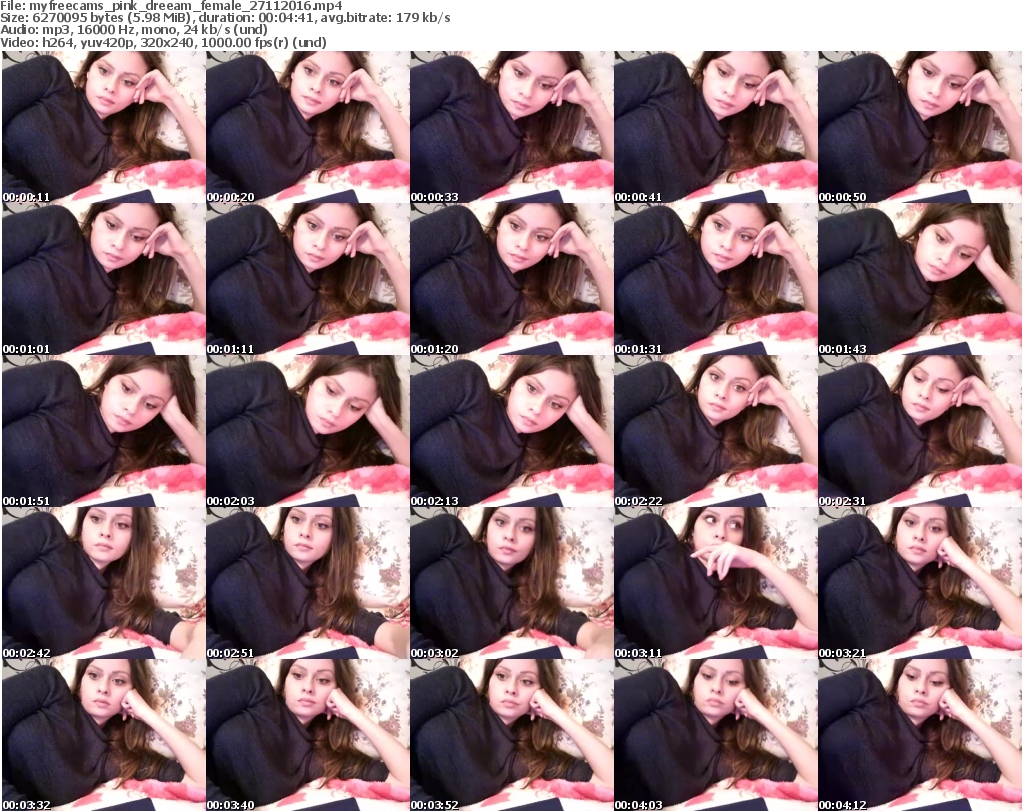Click the Video h264 info line

pos(164,42)
